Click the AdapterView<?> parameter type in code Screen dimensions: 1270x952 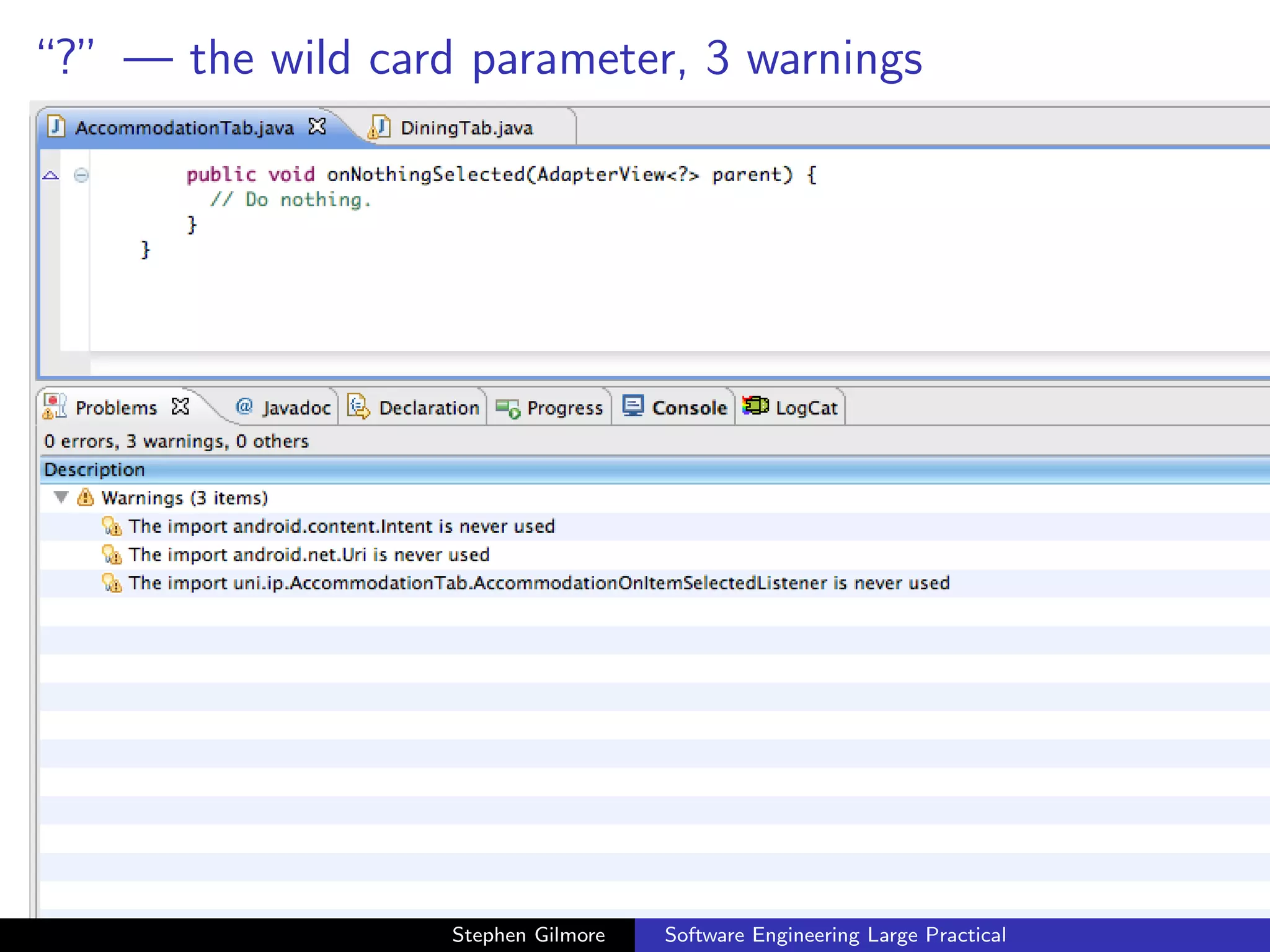618,175
